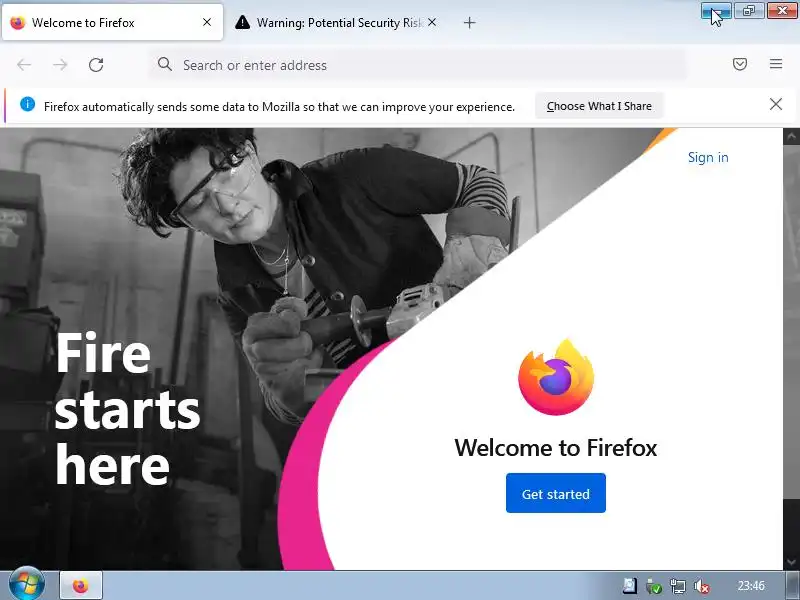Click the page scrollbar down arrow
This screenshot has height=600, width=800.
[x=791, y=562]
